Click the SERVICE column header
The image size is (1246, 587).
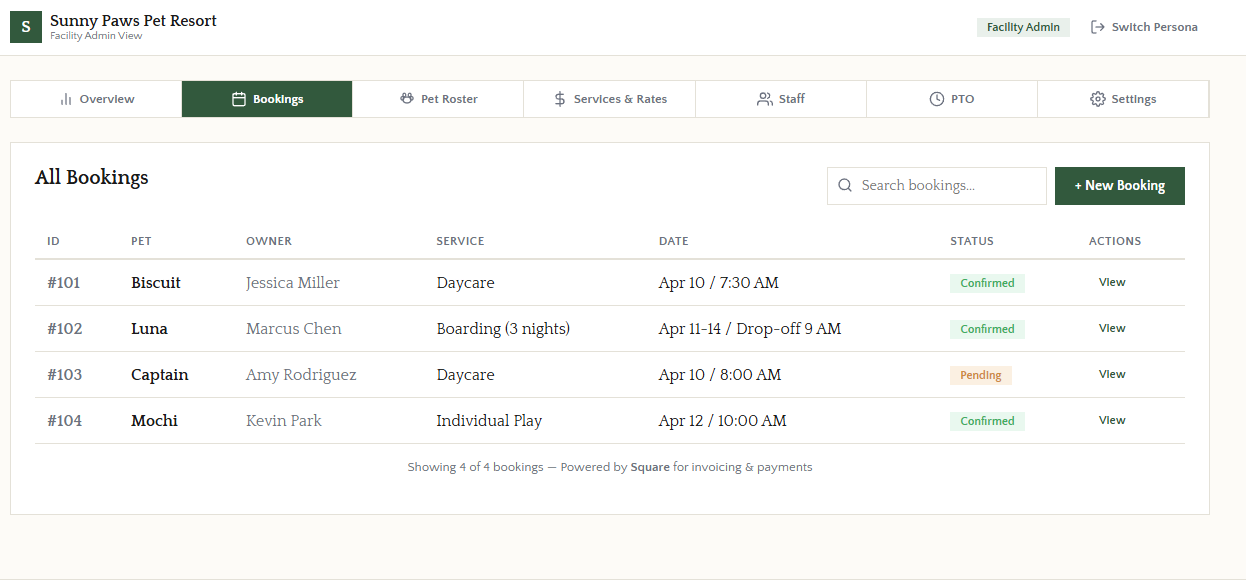coord(460,241)
